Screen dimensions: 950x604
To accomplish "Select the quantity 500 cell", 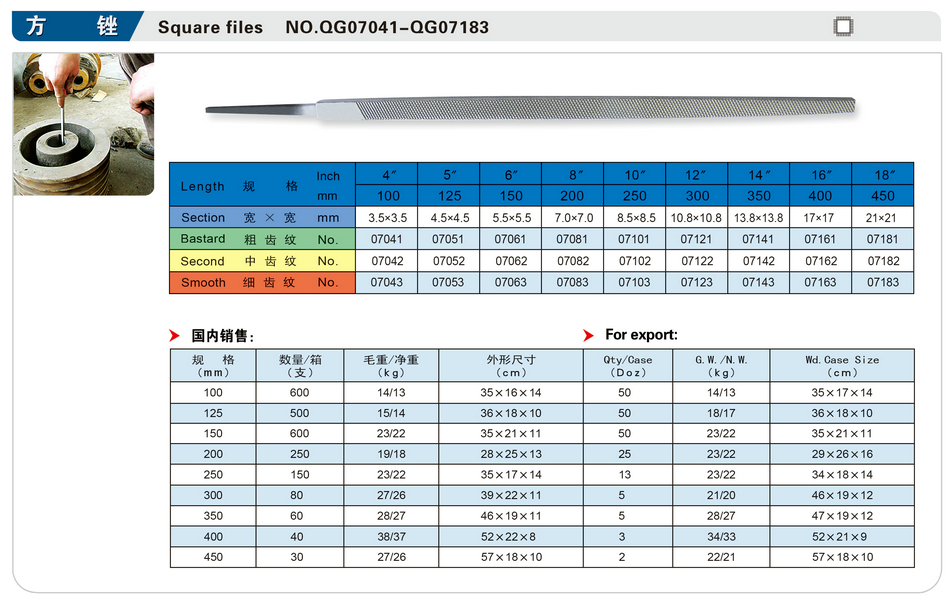I will click(x=300, y=413).
